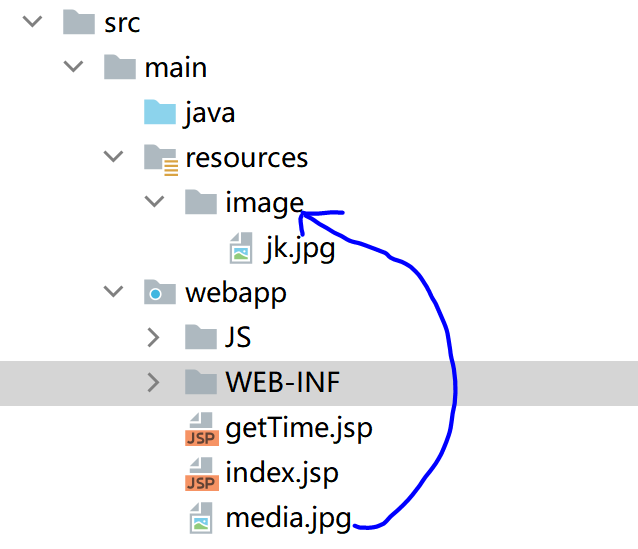Select the WEB-INF folder label
The height and width of the screenshot is (549, 638).
click(283, 382)
